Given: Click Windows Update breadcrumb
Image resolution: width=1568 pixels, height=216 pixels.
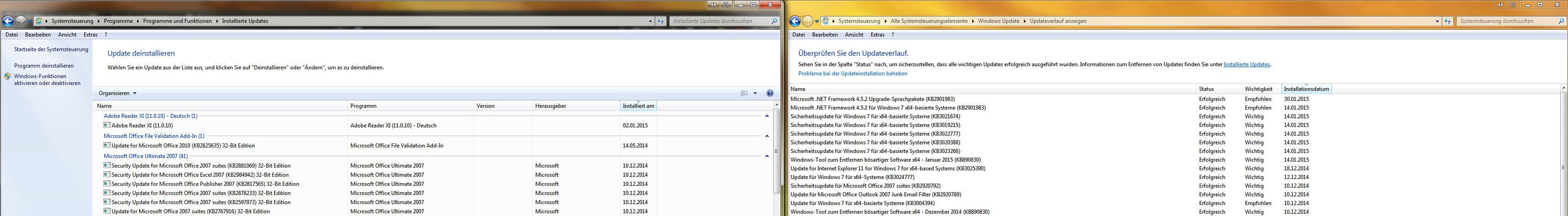Looking at the screenshot, I should [x=998, y=21].
